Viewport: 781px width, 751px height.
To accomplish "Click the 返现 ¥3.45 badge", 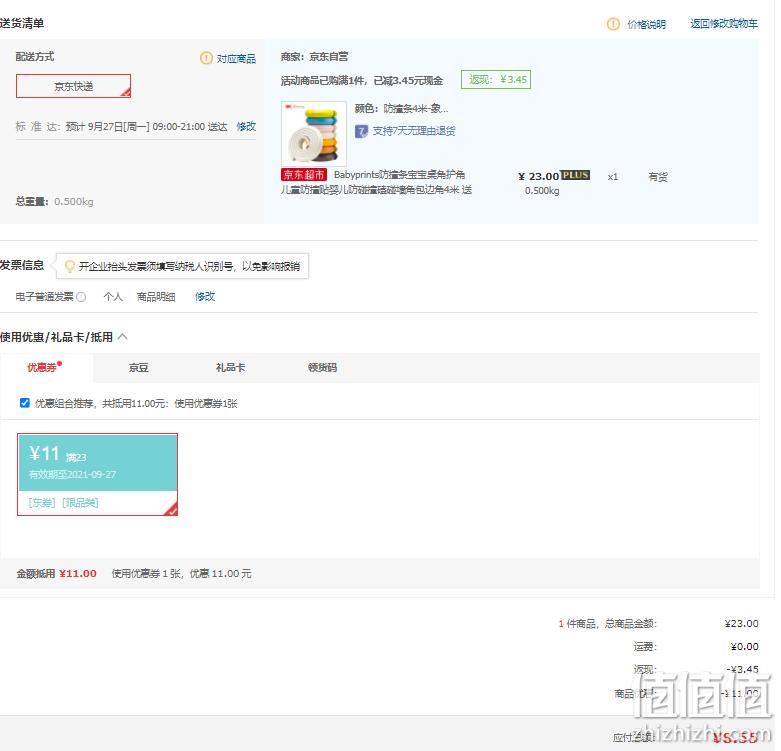I will click(496, 80).
